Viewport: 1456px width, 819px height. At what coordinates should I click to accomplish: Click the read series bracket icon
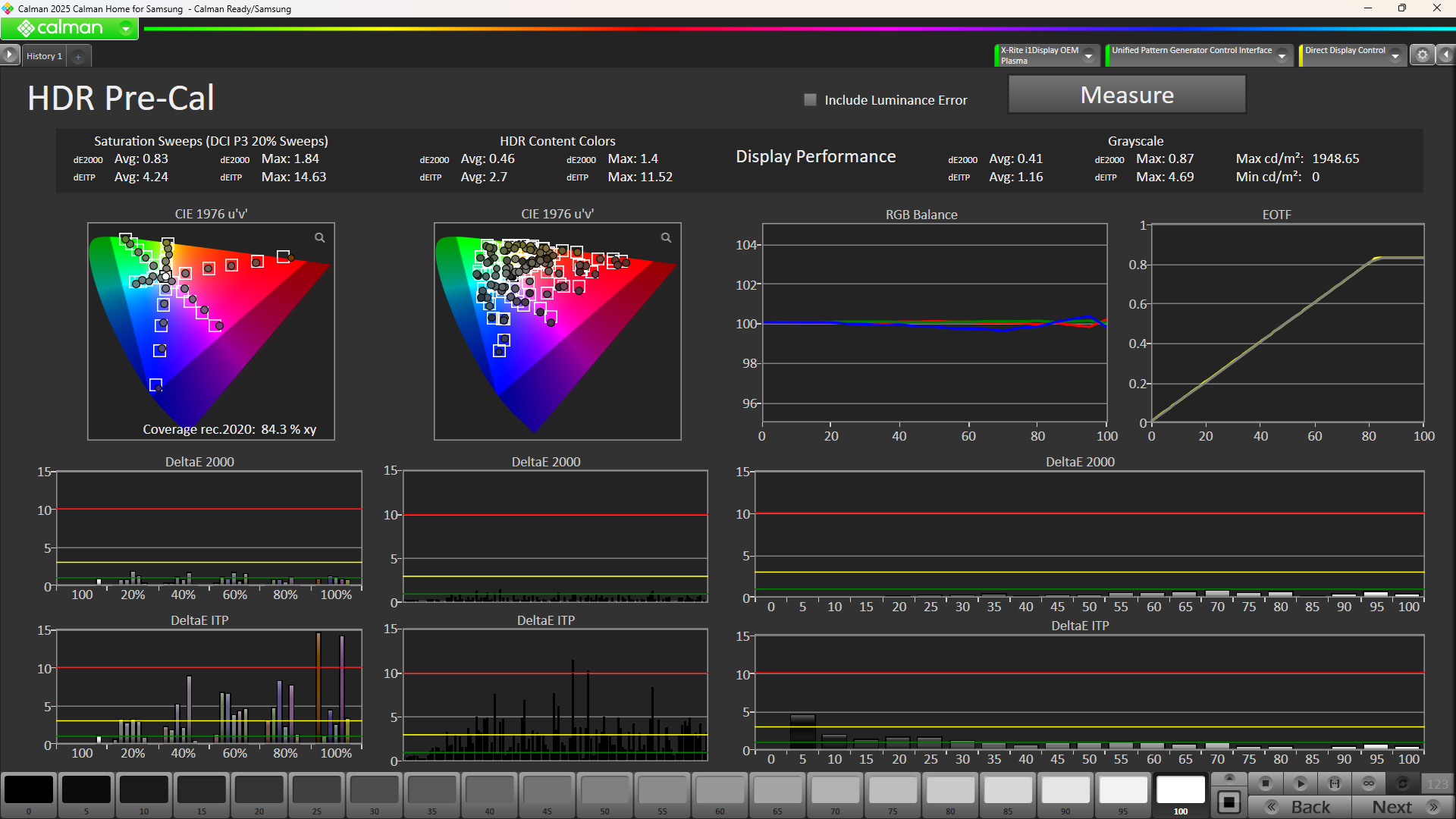click(1335, 783)
